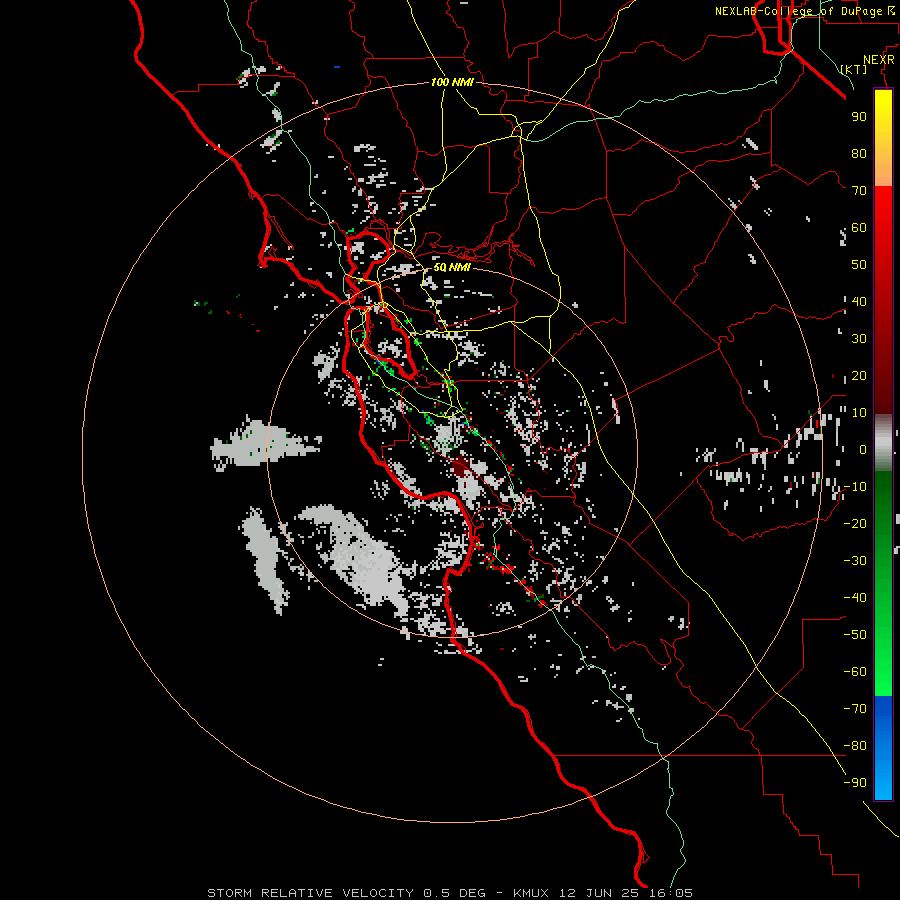
Task: Click the 50 value on velocity scale
Action: click(859, 265)
